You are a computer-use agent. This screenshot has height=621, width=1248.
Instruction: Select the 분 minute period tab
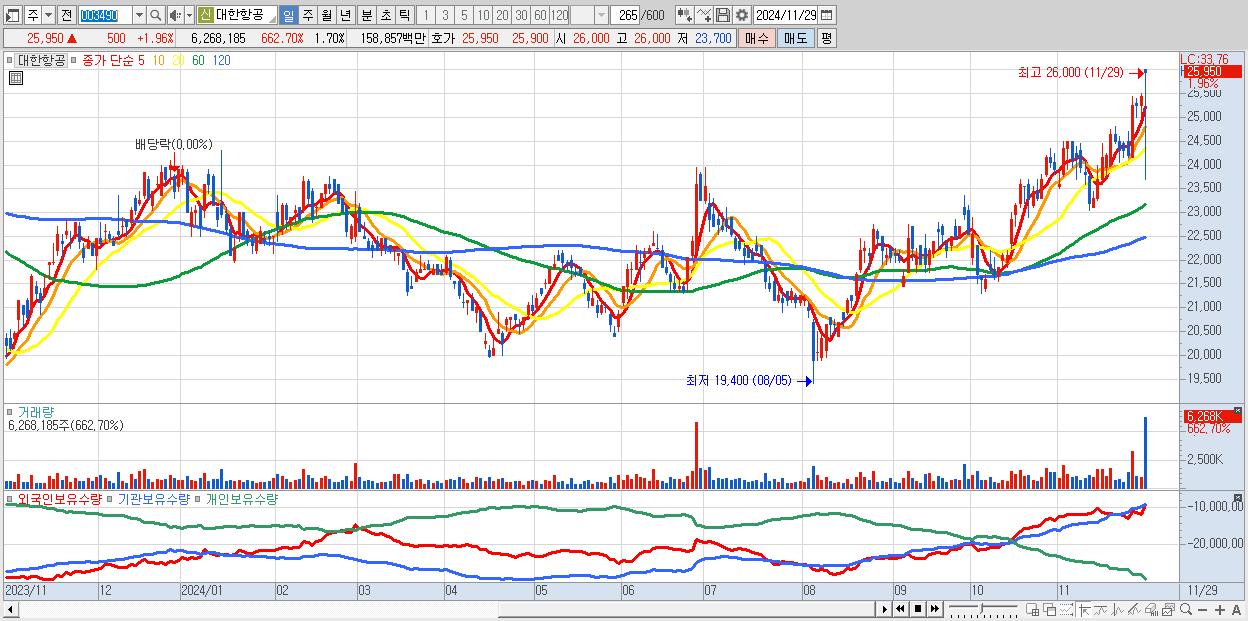(366, 15)
